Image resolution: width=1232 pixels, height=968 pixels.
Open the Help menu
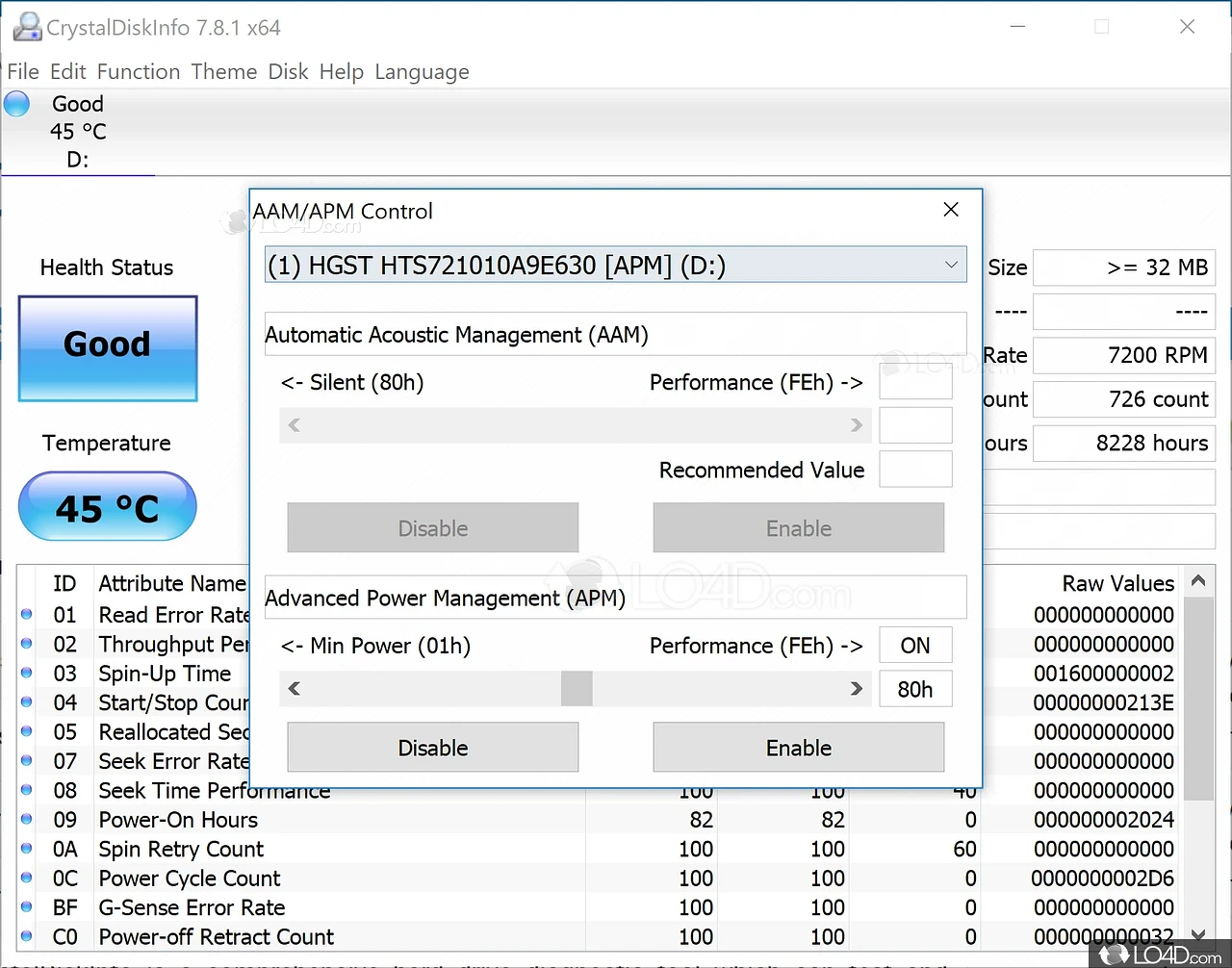pos(342,72)
